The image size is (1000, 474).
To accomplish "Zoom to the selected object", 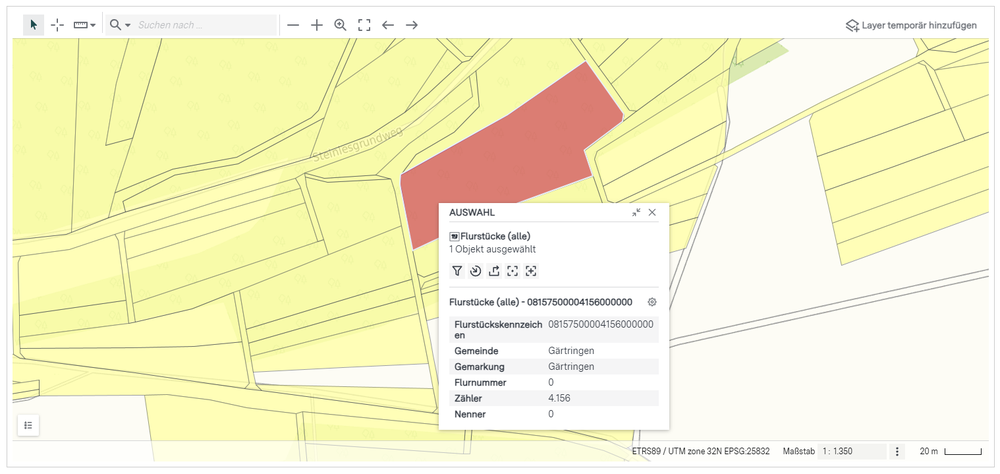I will 512,271.
